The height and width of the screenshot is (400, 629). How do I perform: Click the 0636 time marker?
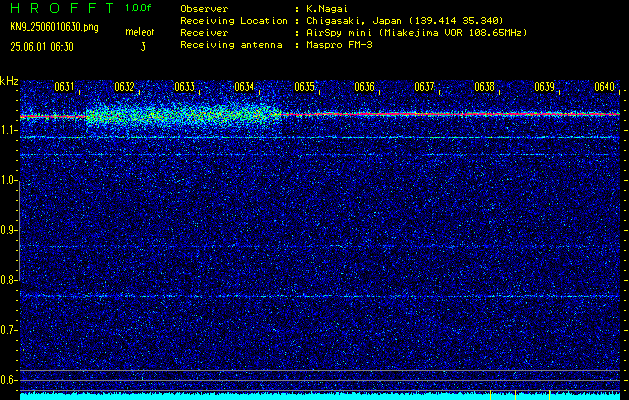click(364, 87)
